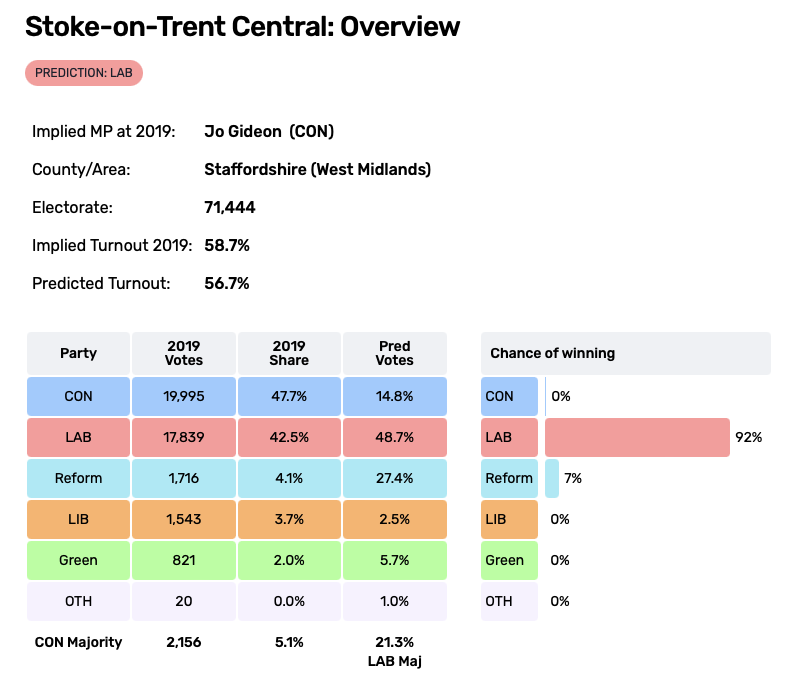Click the LAB 92% chance bar
The height and width of the screenshot is (687, 794).
click(x=637, y=437)
